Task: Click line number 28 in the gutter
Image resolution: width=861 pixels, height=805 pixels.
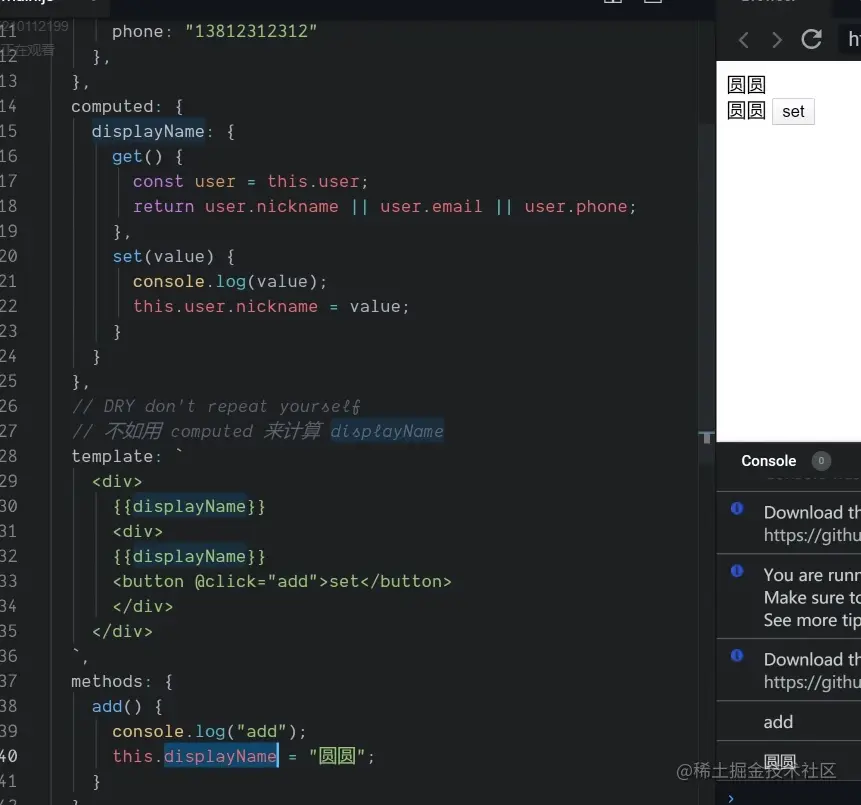Action: tap(8, 456)
